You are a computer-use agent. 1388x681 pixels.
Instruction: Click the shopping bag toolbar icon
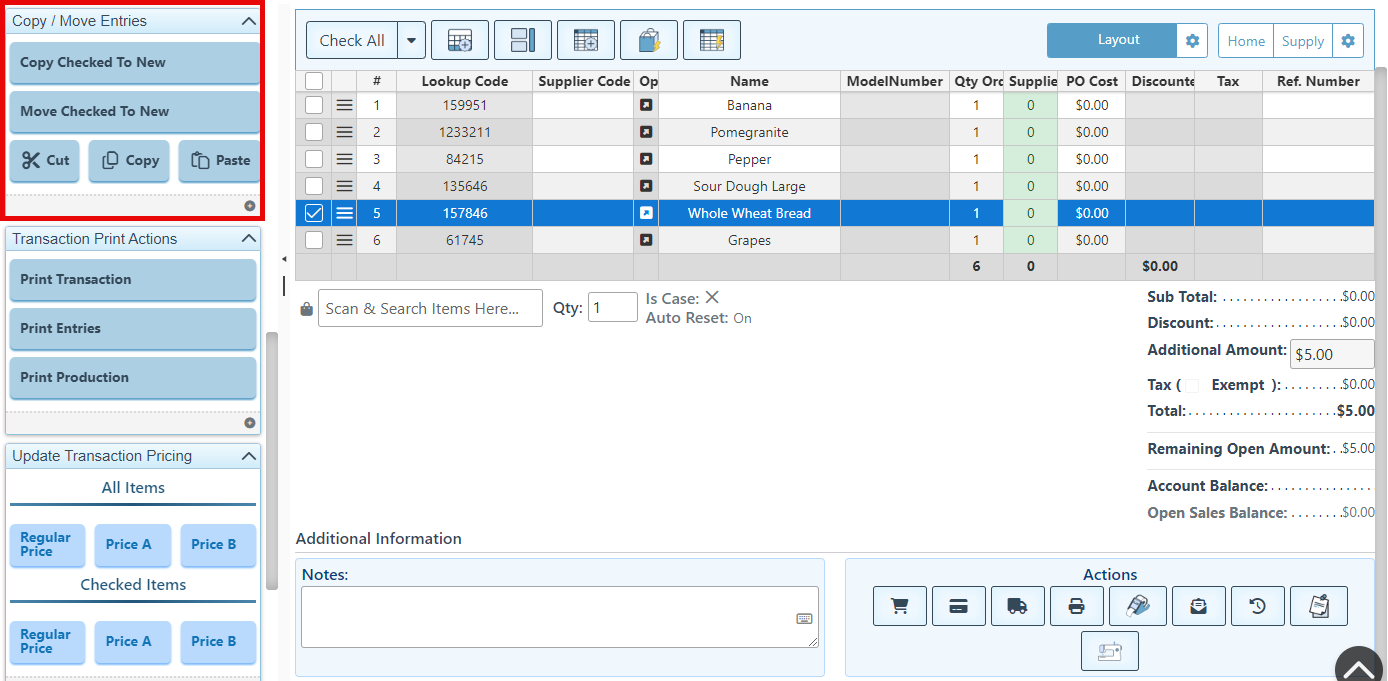coord(648,41)
